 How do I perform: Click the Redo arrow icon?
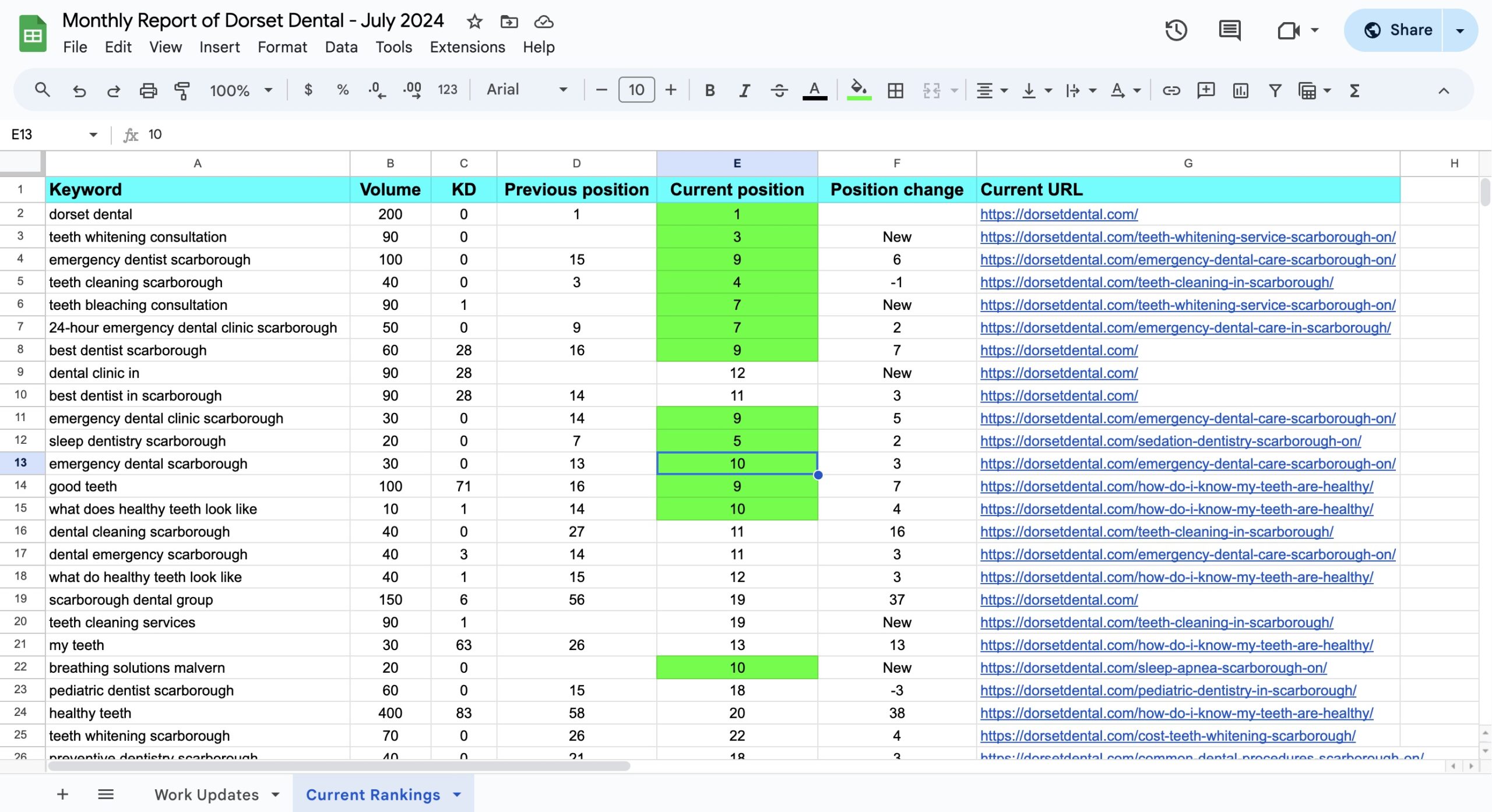[114, 90]
